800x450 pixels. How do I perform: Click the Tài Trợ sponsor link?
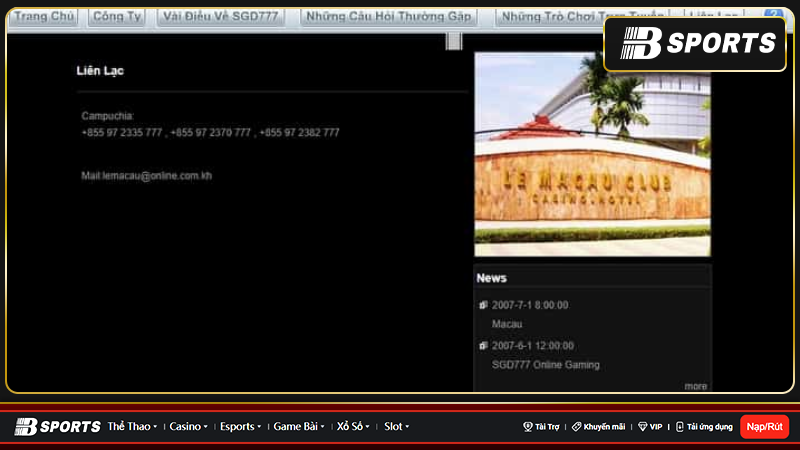[x=541, y=427]
